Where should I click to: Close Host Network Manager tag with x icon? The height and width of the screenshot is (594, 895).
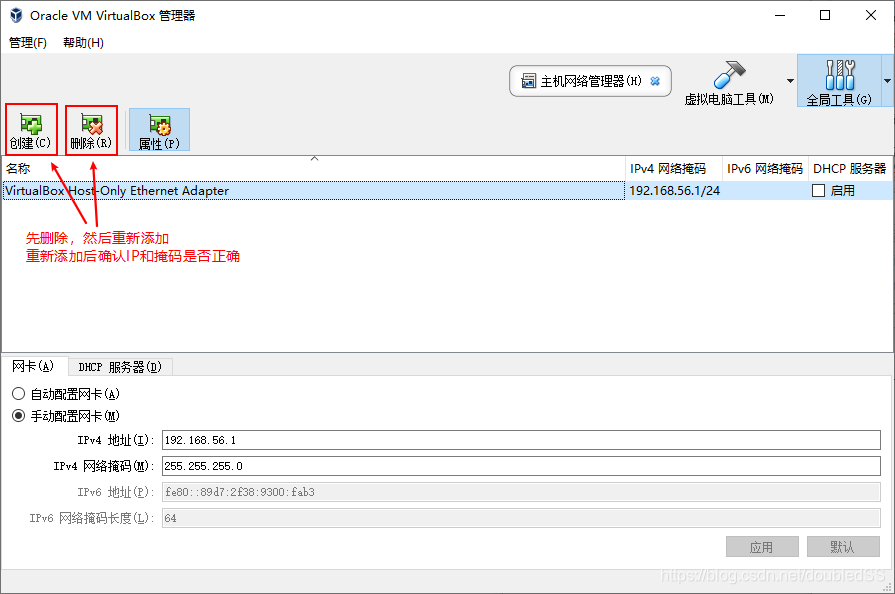(x=655, y=81)
